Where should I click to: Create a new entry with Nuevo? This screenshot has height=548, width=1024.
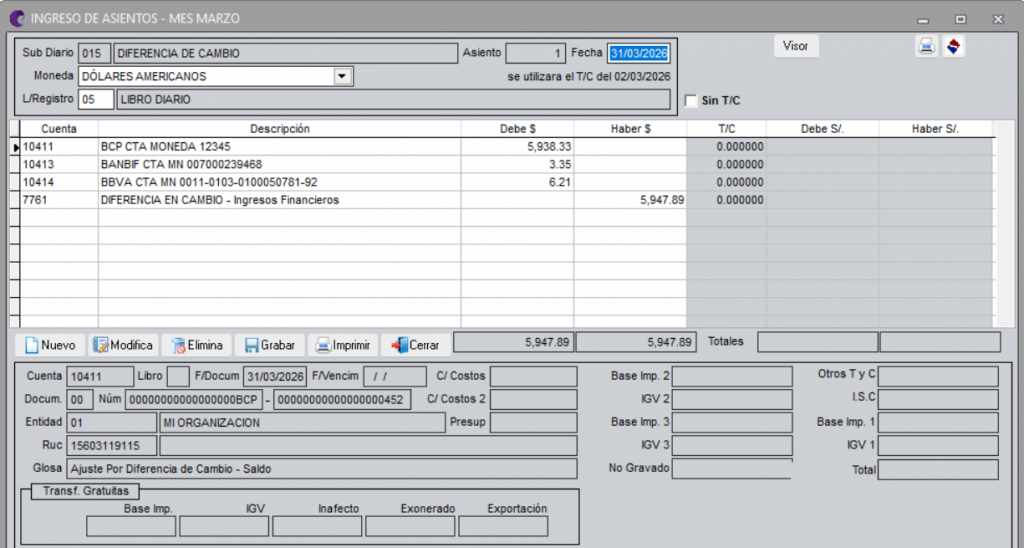[x=50, y=345]
